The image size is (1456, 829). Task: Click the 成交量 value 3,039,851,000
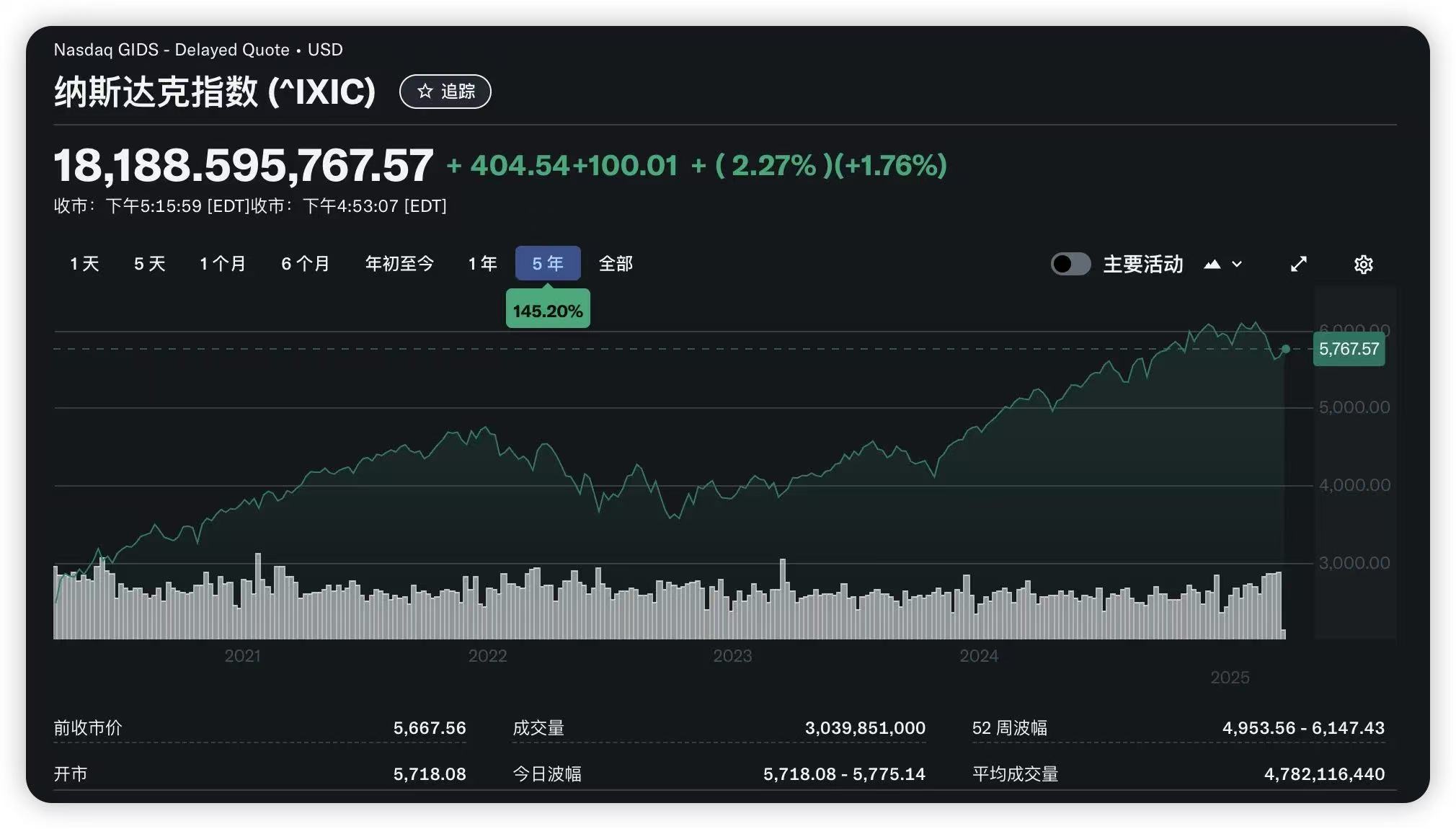pos(865,728)
